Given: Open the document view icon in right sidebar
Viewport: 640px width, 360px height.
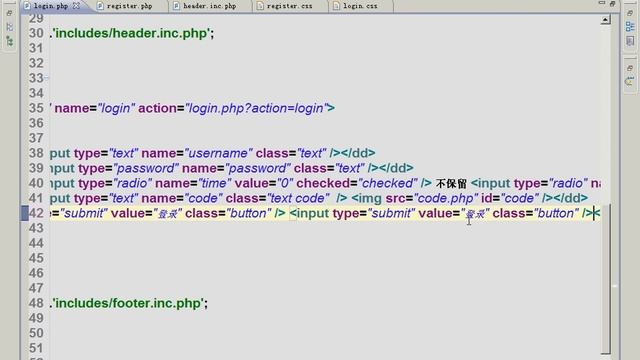Looking at the screenshot, I should point(630,41).
